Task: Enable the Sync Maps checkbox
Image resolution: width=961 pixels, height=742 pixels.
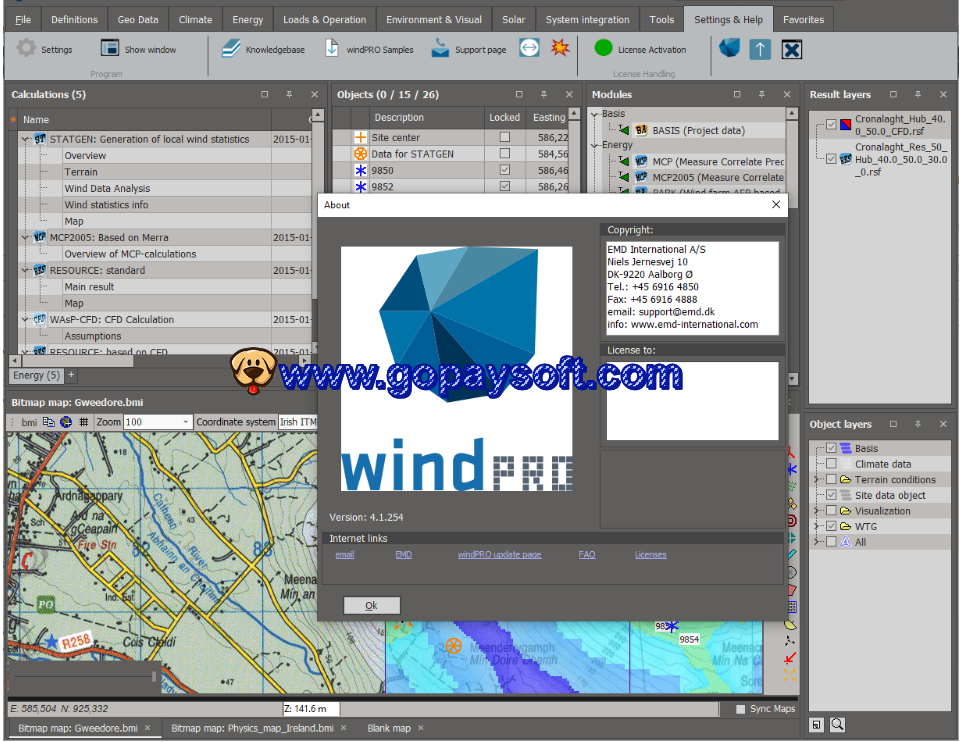Action: (740, 709)
